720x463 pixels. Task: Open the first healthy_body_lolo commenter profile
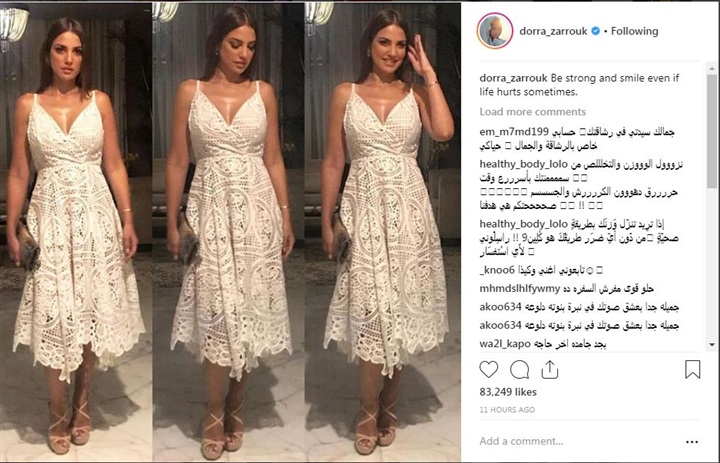[x=523, y=164]
